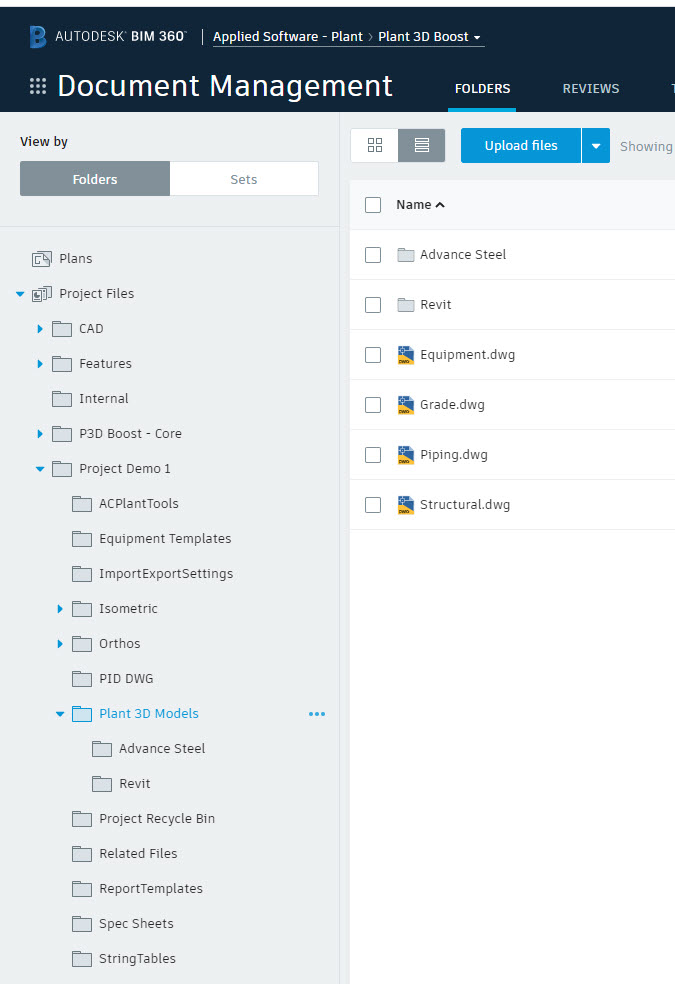675x984 pixels.
Task: Open Plant 3D Models options ellipsis
Action: pyautogui.click(x=317, y=714)
